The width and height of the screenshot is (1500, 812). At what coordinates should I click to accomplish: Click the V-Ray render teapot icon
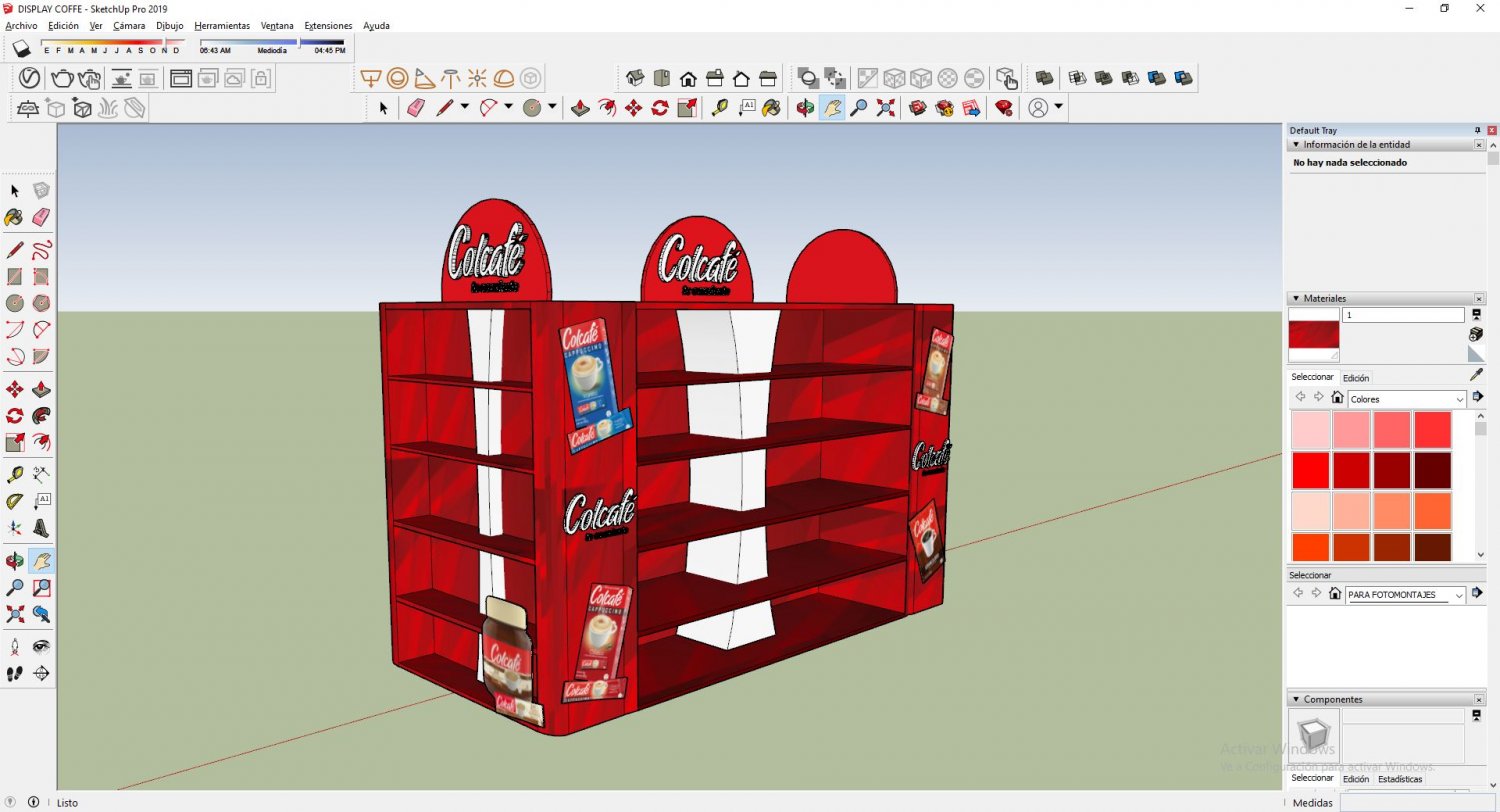[62, 78]
